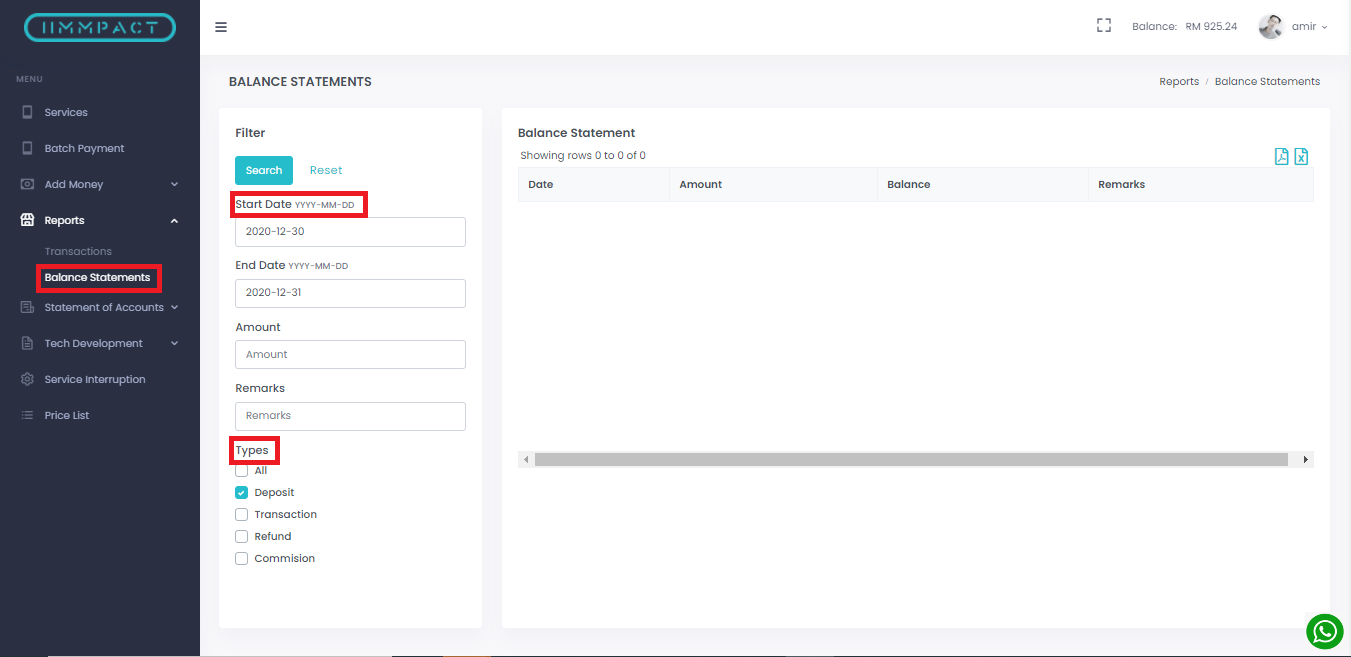
Task: Click the Batch Payment sidebar icon
Action: point(25,147)
